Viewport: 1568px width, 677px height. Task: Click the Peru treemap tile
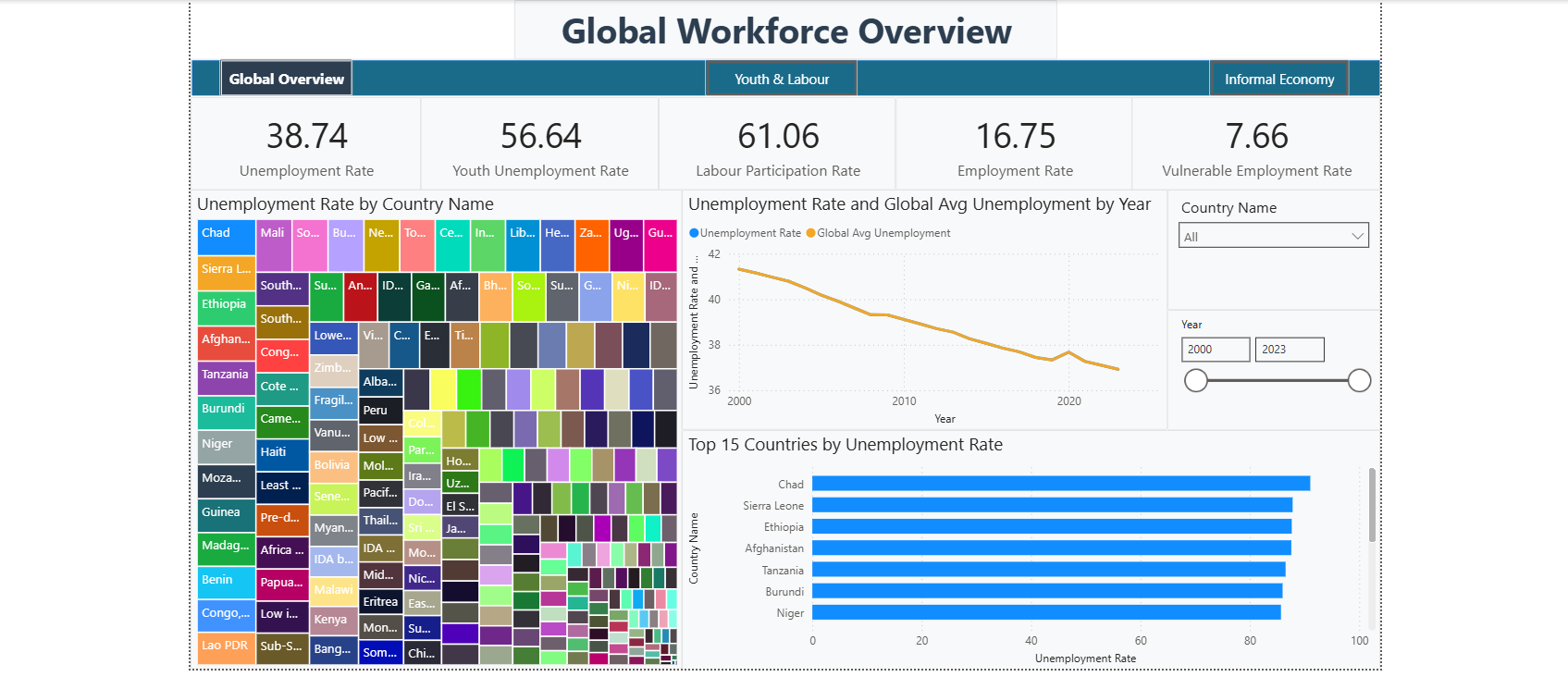point(381,411)
